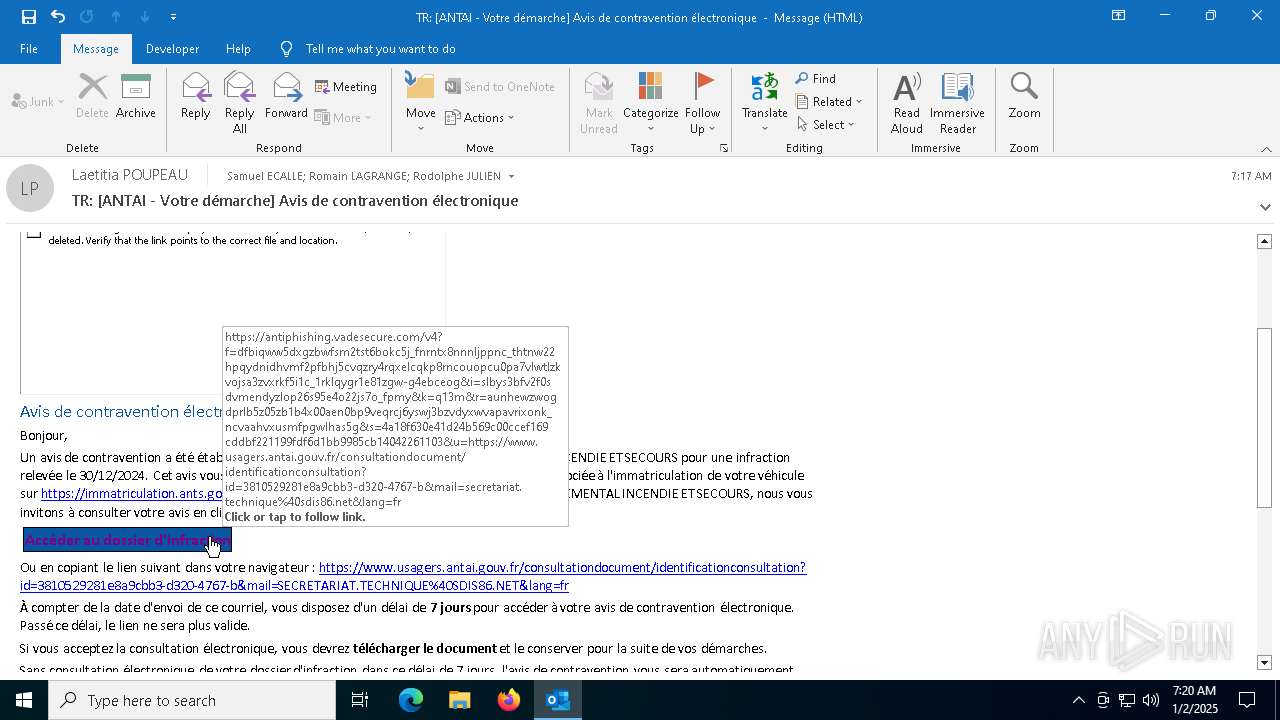Create a Meeting reply
The width and height of the screenshot is (1280, 720).
click(346, 87)
